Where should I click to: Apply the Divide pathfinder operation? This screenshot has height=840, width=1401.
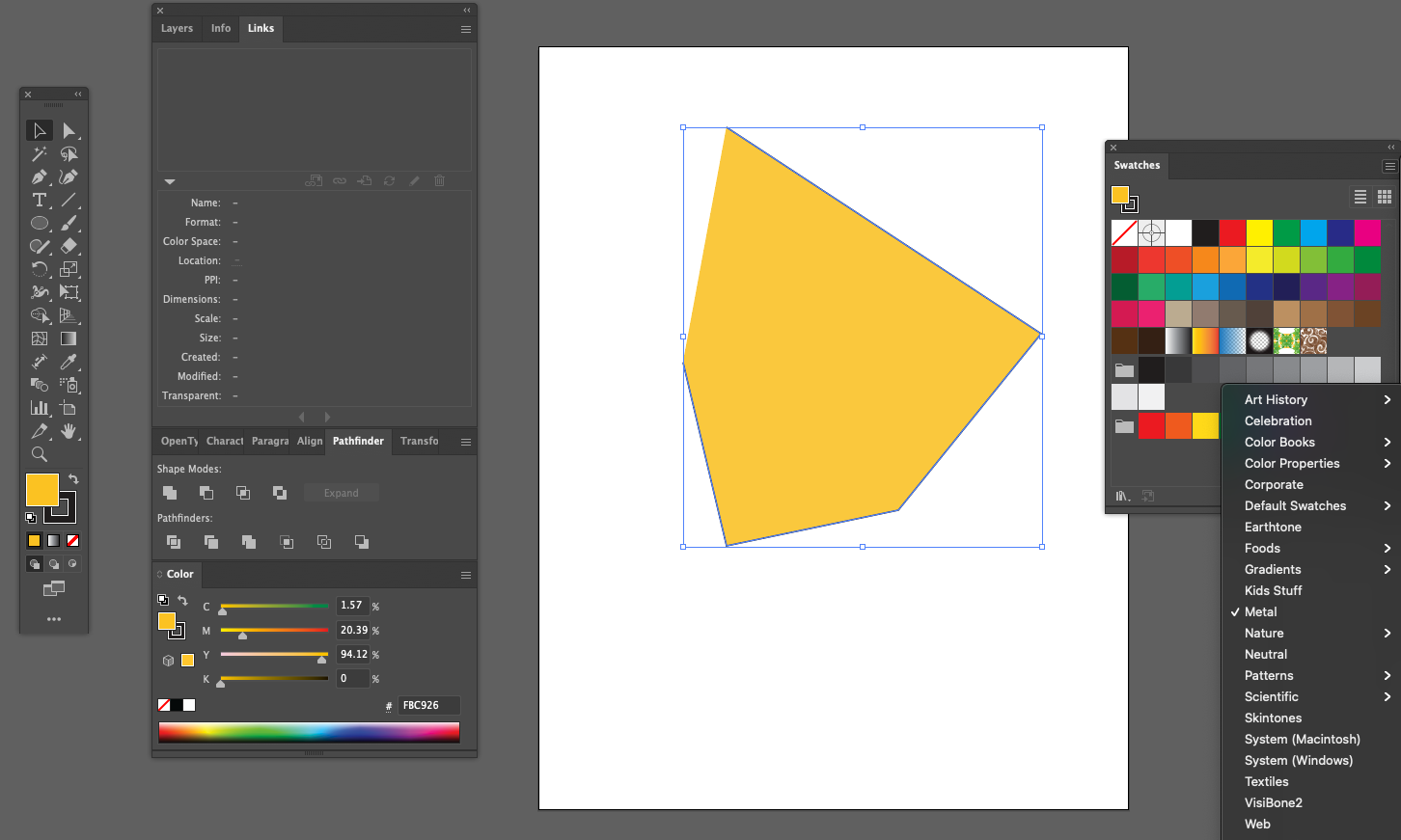tap(173, 541)
